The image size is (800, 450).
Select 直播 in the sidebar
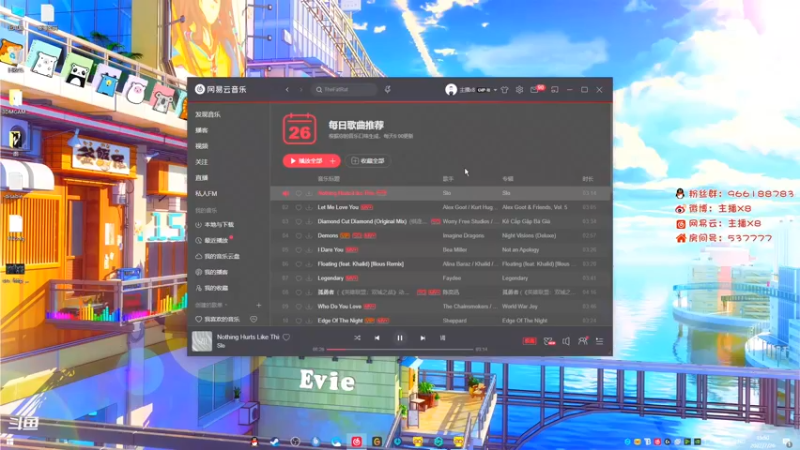coord(202,178)
